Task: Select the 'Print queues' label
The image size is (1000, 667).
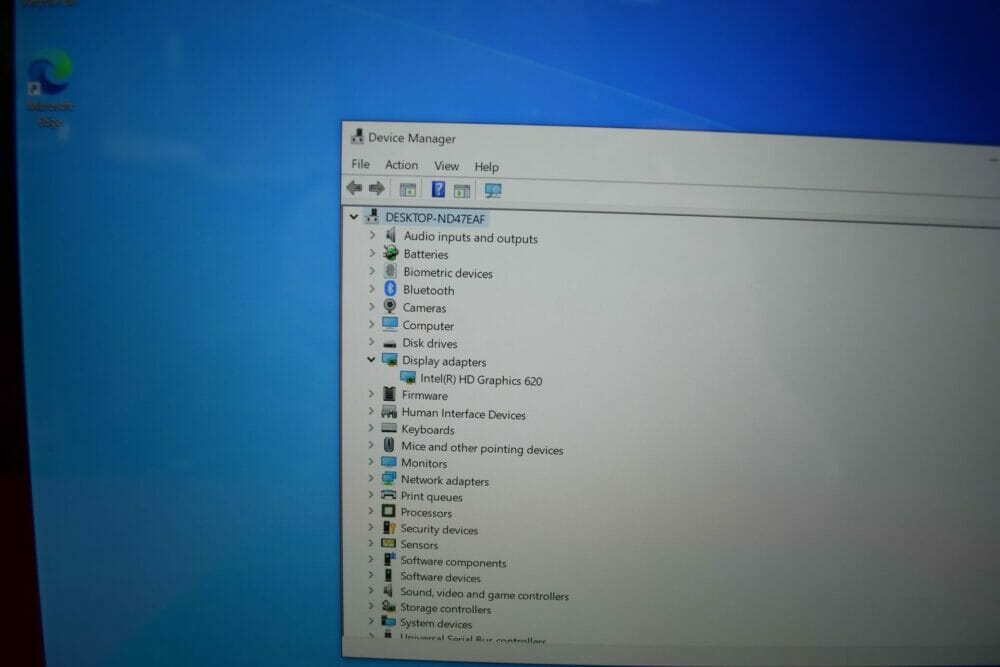Action: pos(432,497)
